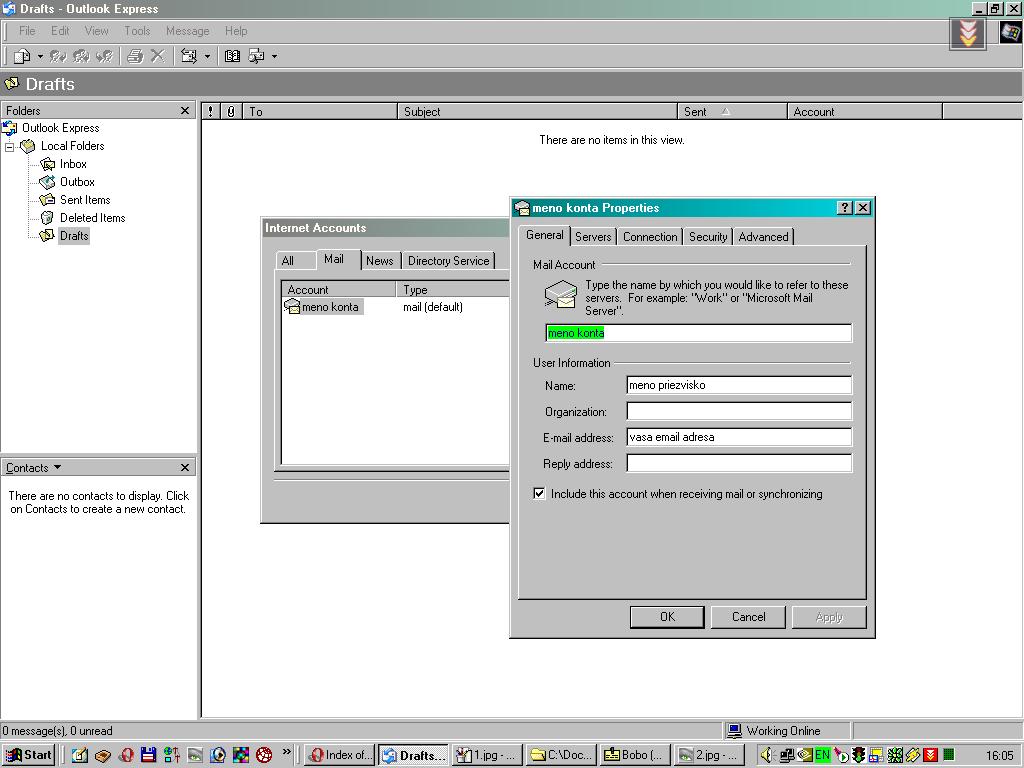This screenshot has width=1024, height=768.
Task: Toggle Include this account when receiving mail
Action: pyautogui.click(x=540, y=494)
